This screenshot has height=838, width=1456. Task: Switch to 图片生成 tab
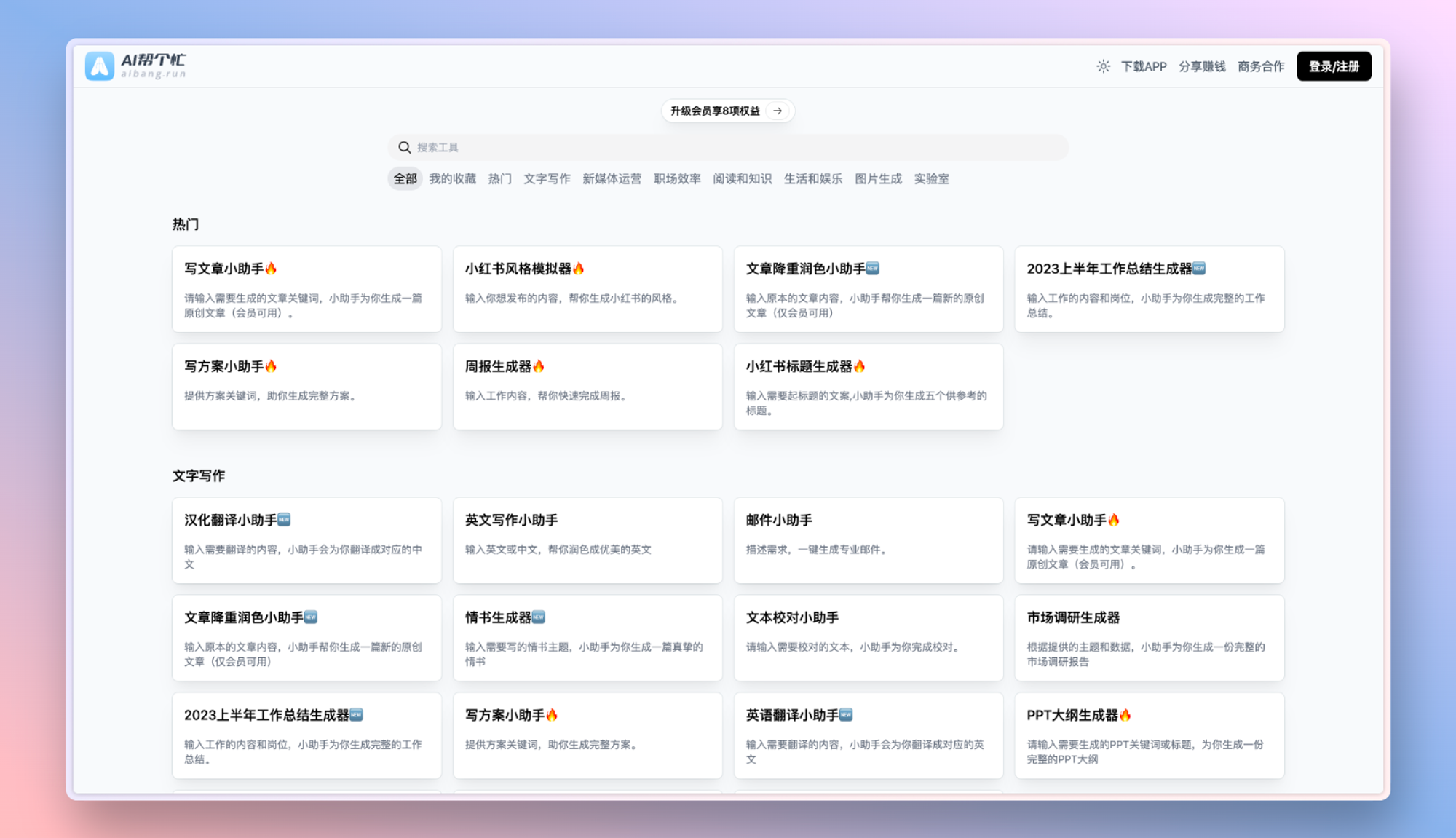pos(878,179)
